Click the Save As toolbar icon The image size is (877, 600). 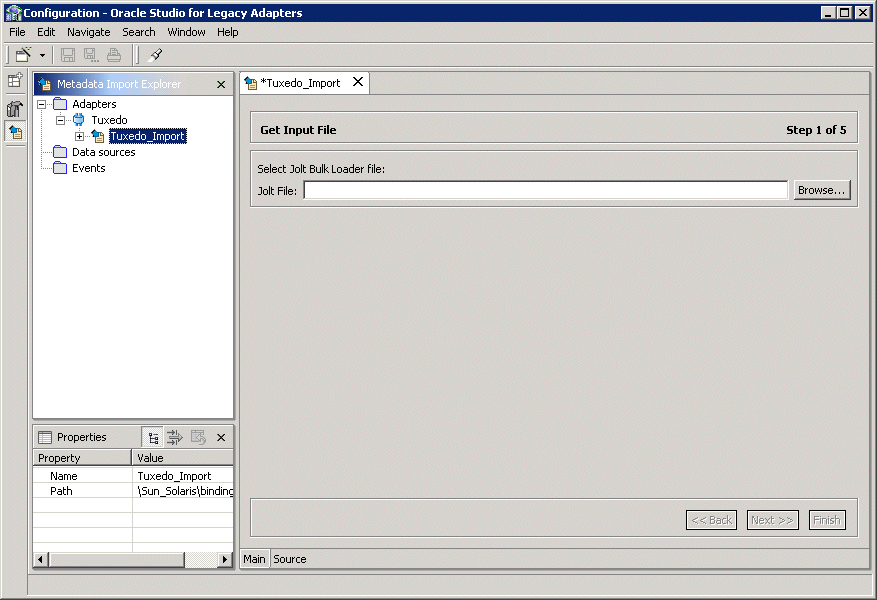pos(91,55)
